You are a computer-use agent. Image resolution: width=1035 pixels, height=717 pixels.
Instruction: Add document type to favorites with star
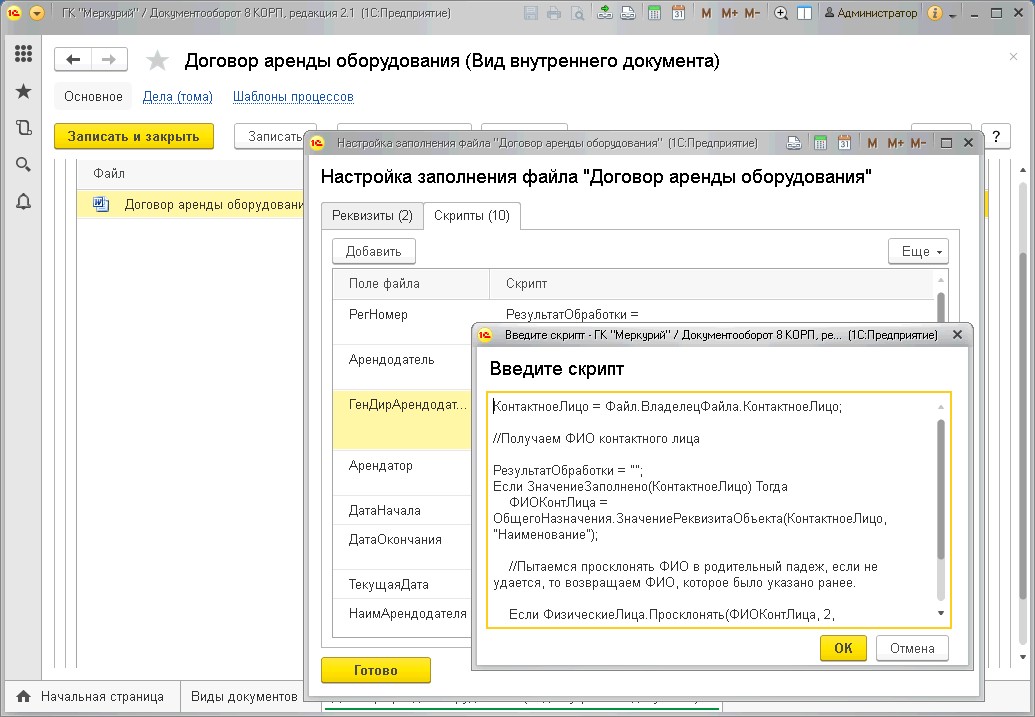pyautogui.click(x=157, y=61)
